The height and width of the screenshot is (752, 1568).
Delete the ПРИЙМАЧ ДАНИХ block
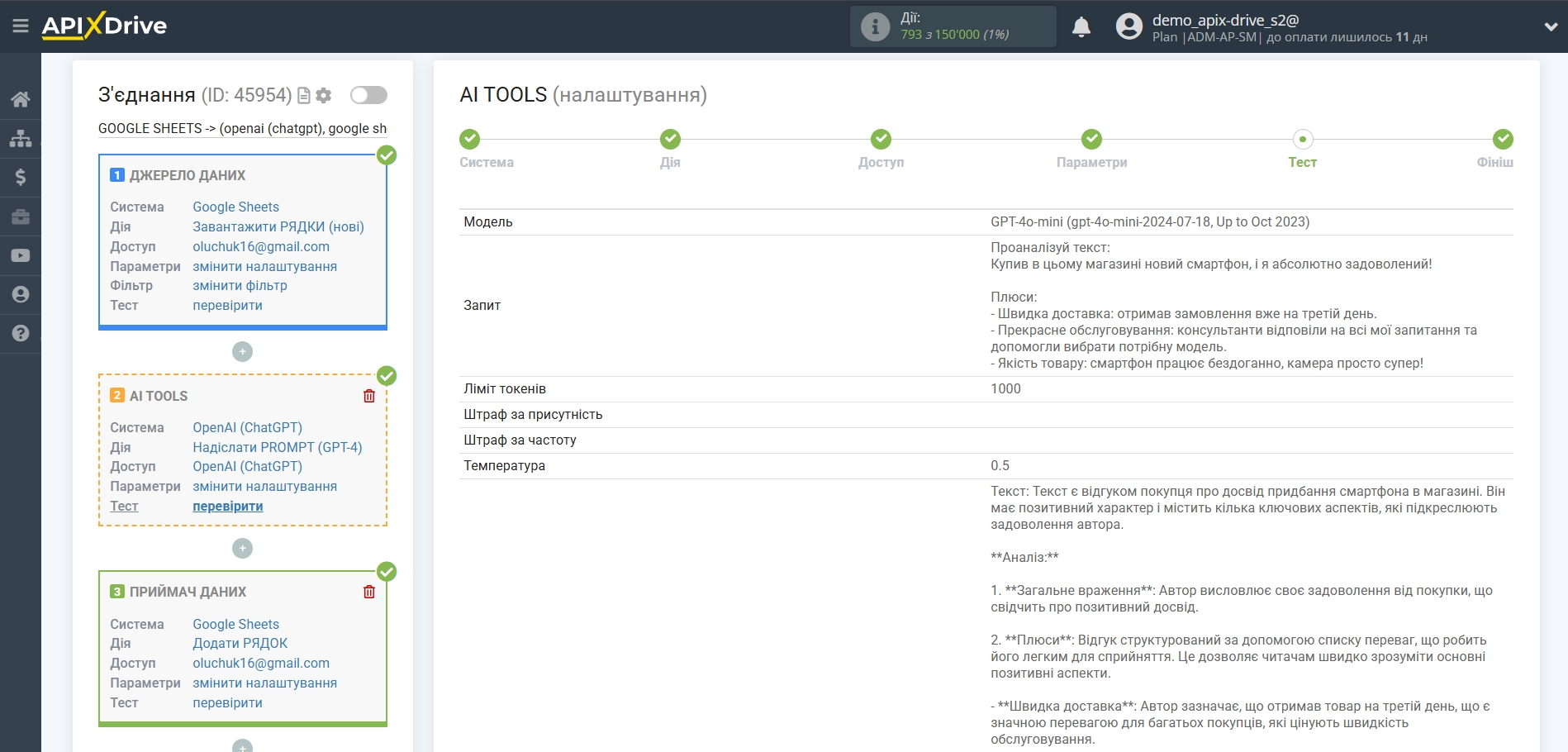(369, 592)
